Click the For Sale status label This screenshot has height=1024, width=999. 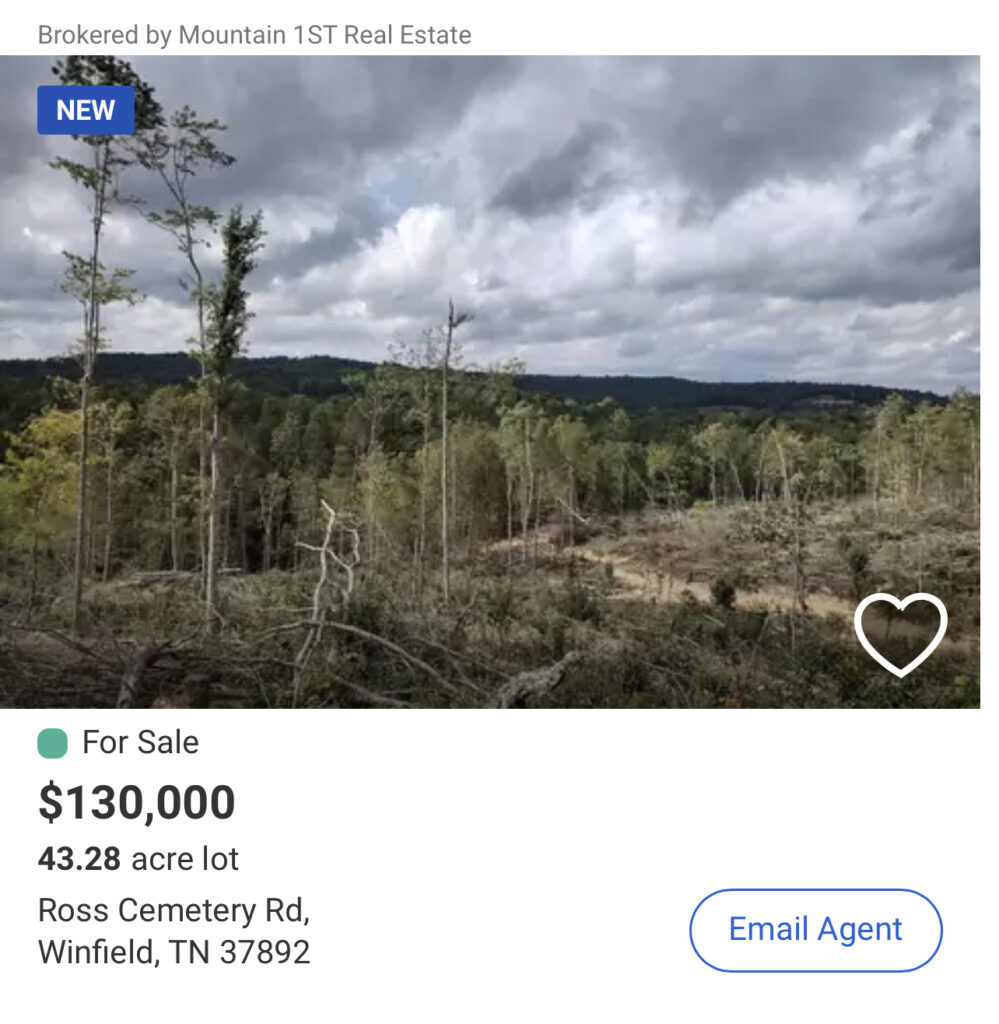140,743
